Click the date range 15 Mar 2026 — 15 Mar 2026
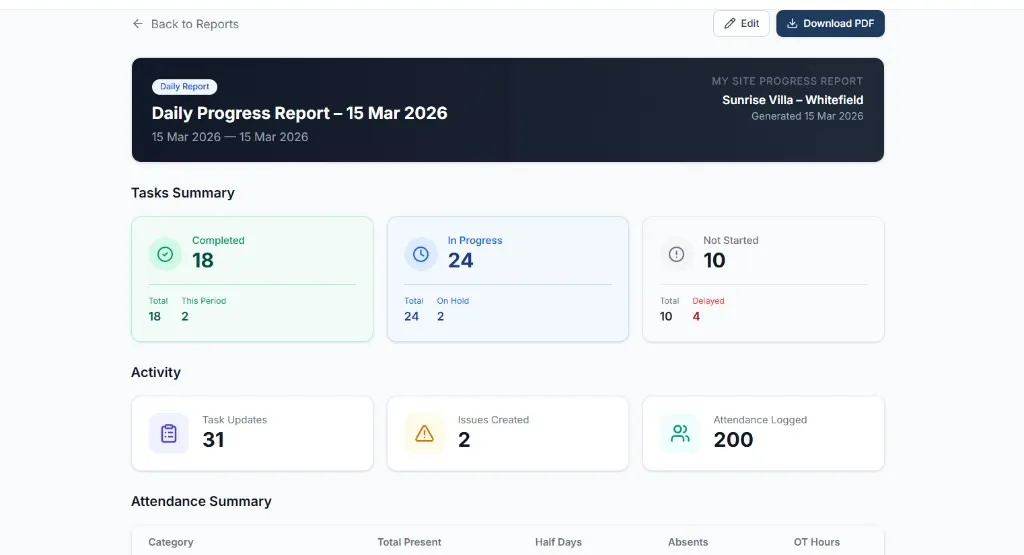The image size is (1024, 555). (x=230, y=137)
